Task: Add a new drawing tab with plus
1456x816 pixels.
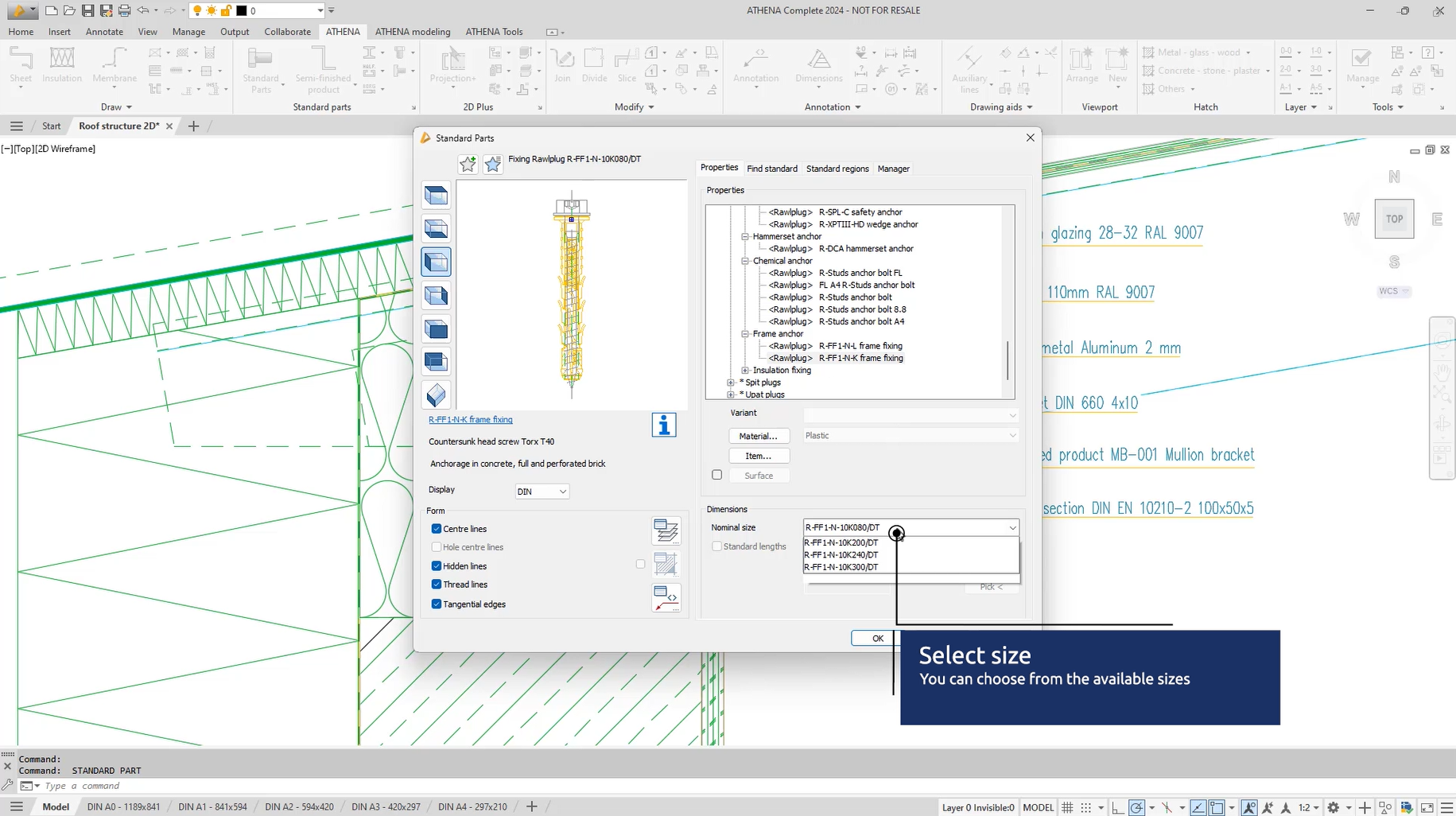Action: tap(193, 126)
